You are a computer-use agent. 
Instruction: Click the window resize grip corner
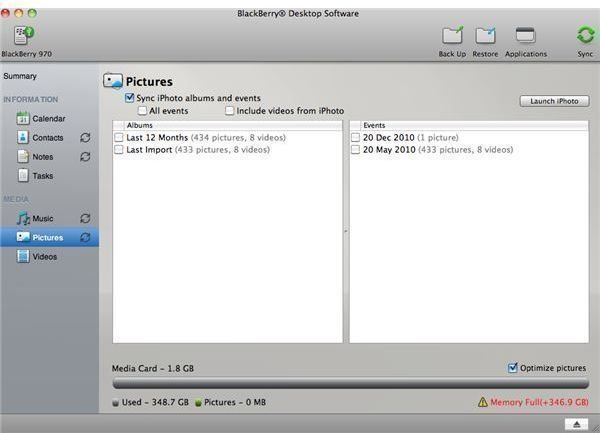pyautogui.click(x=595, y=428)
